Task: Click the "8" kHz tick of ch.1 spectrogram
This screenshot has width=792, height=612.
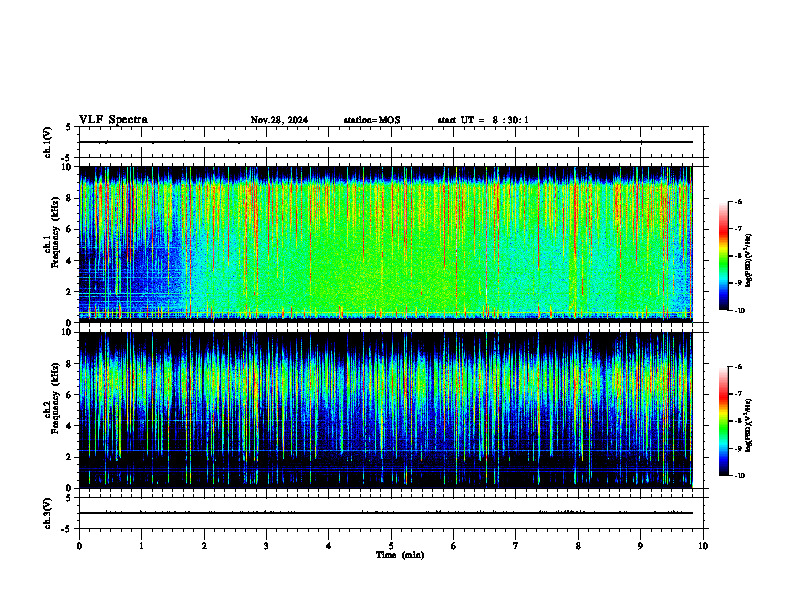Action: 70,198
